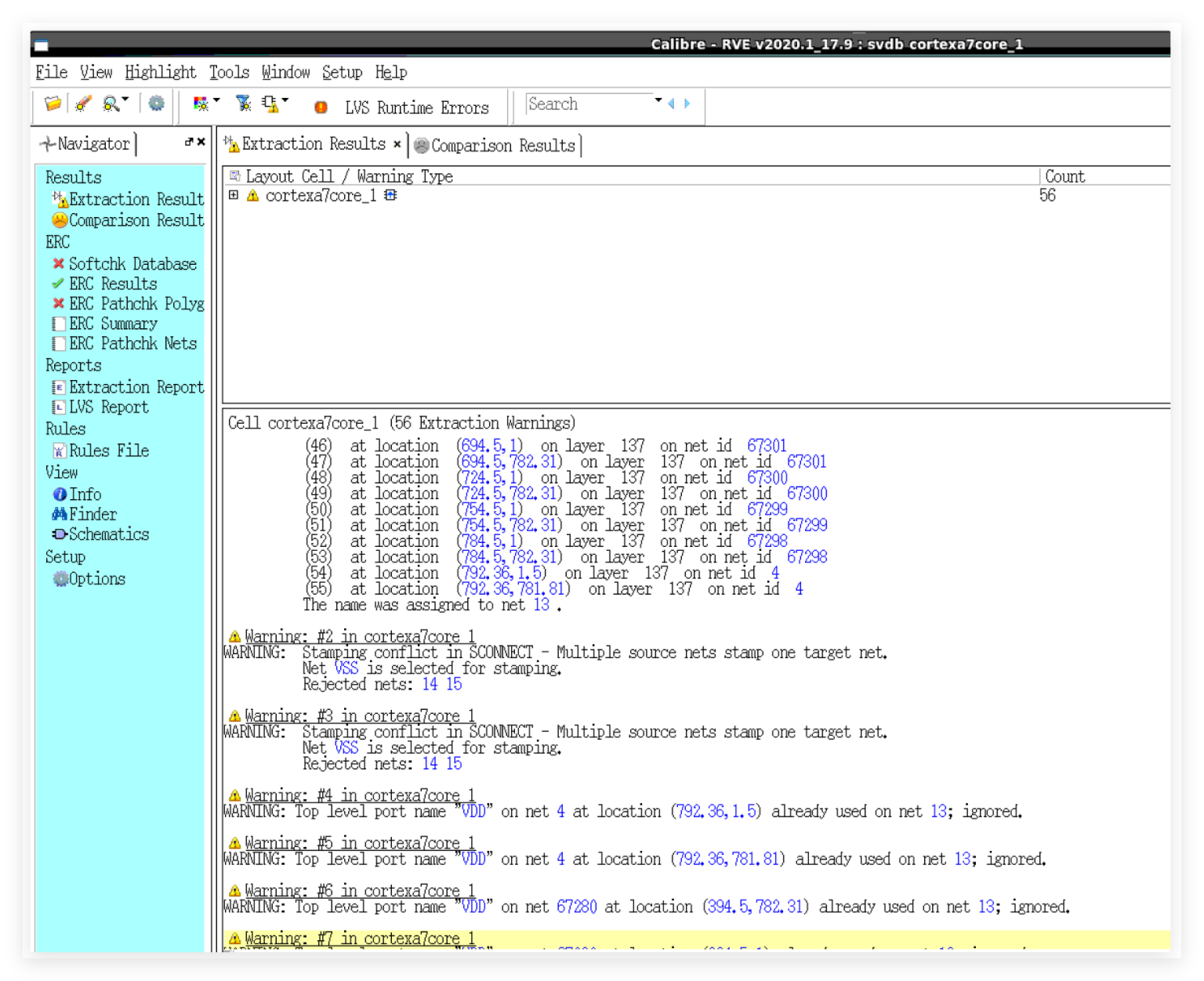
Task: Select Extraction Results in Navigator
Action: tap(128, 199)
